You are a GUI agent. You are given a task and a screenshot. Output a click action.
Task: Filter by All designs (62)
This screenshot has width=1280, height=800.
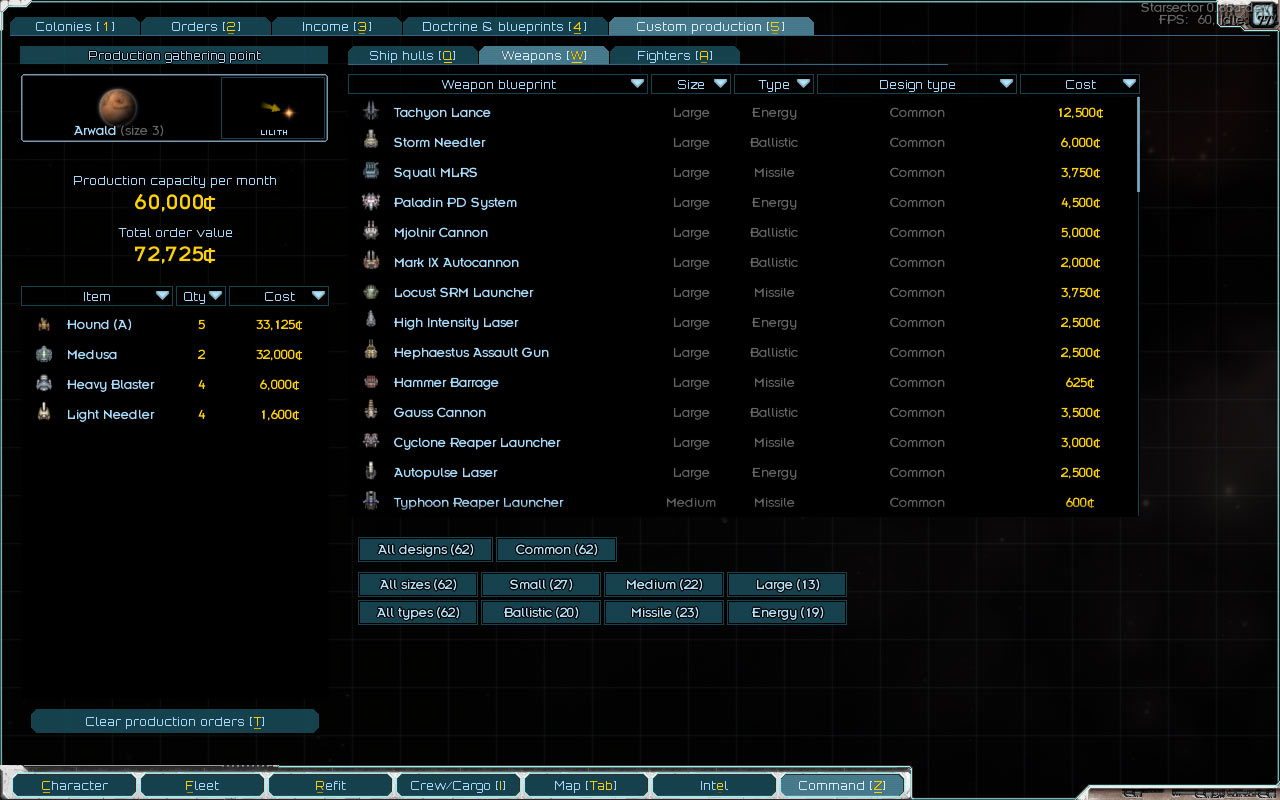coord(426,550)
